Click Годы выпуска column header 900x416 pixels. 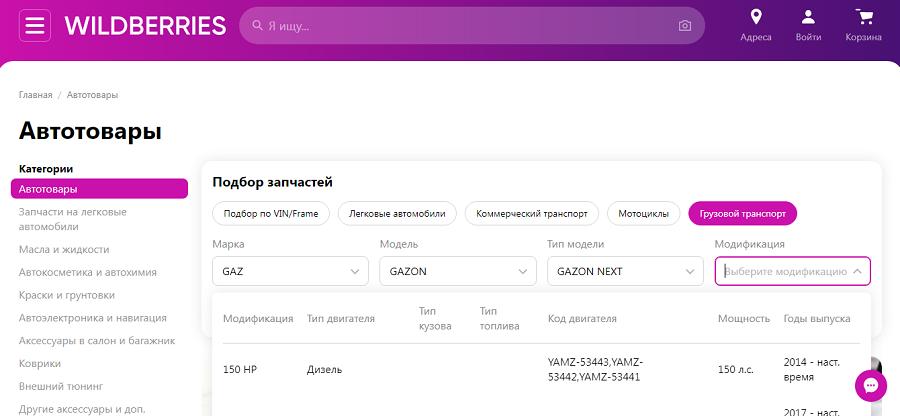point(817,318)
